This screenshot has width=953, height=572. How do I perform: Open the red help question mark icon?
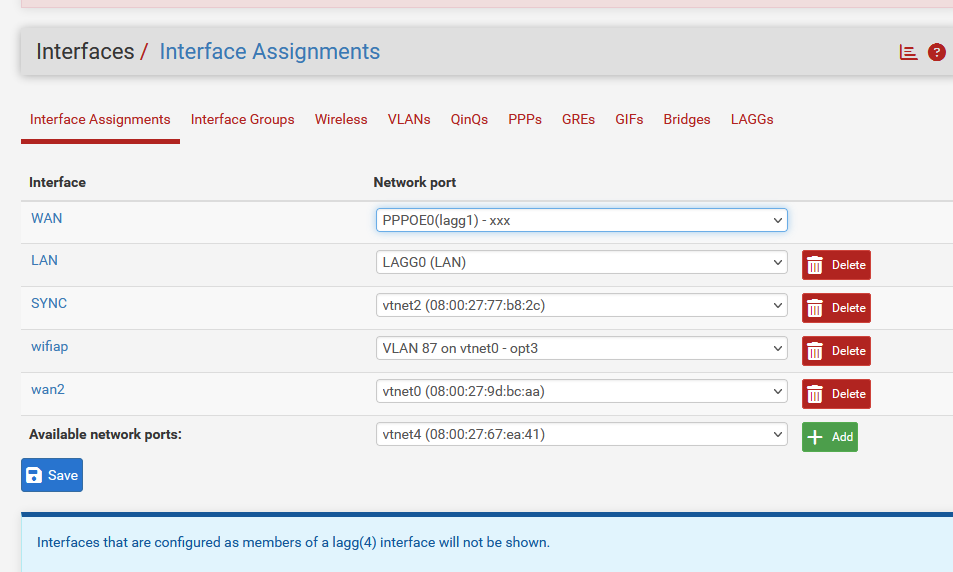tap(936, 52)
